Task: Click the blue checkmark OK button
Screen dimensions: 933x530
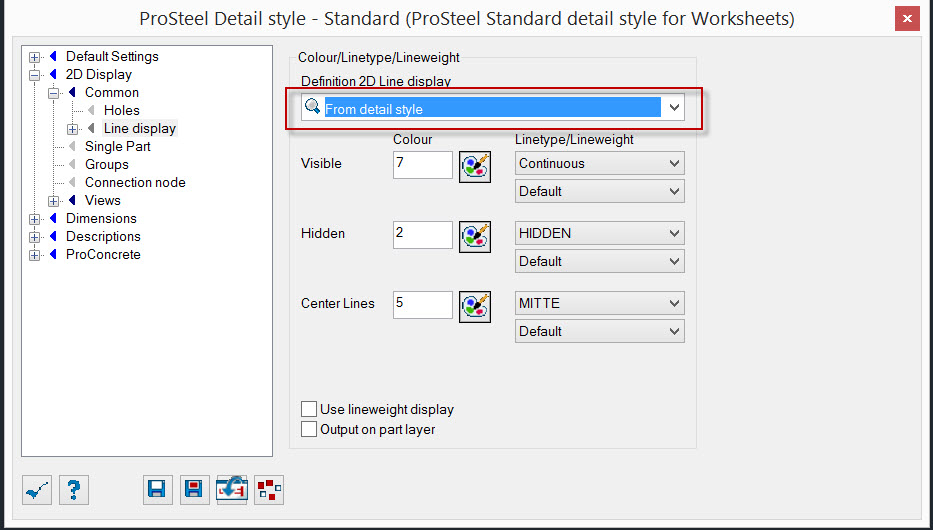Action: [x=37, y=490]
